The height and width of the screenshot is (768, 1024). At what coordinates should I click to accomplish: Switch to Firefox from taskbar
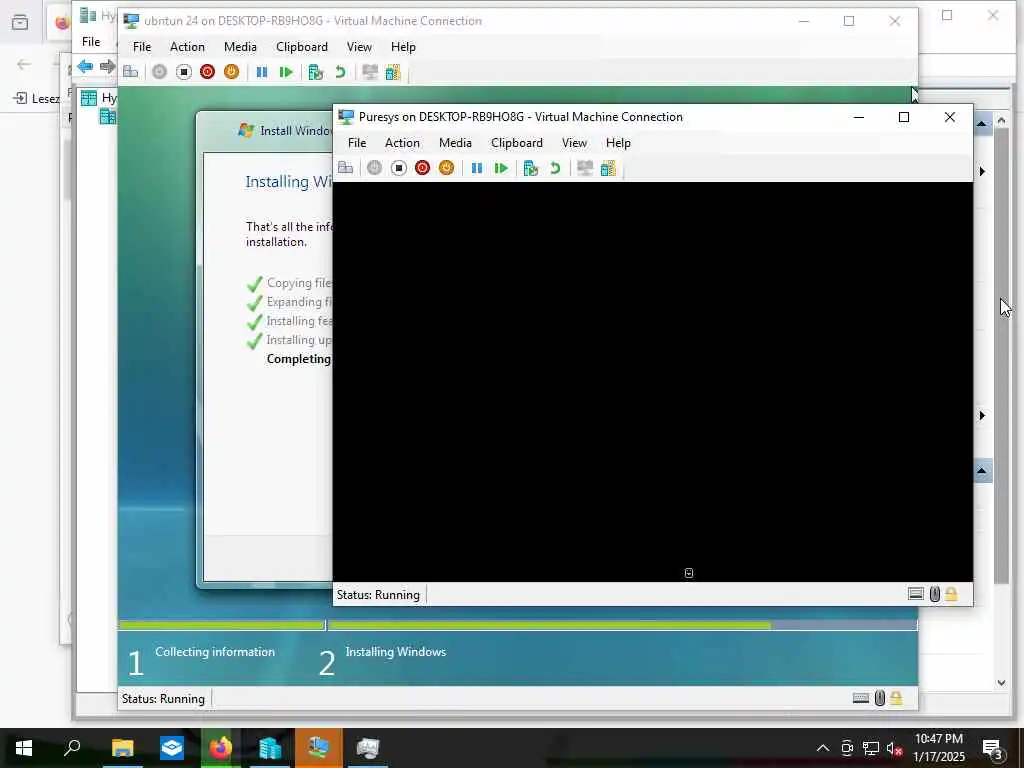(x=221, y=748)
